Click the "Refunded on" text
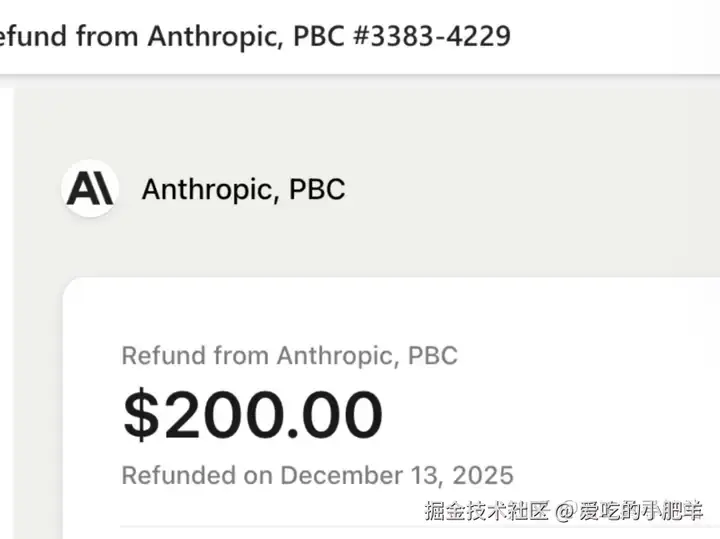 click(196, 474)
